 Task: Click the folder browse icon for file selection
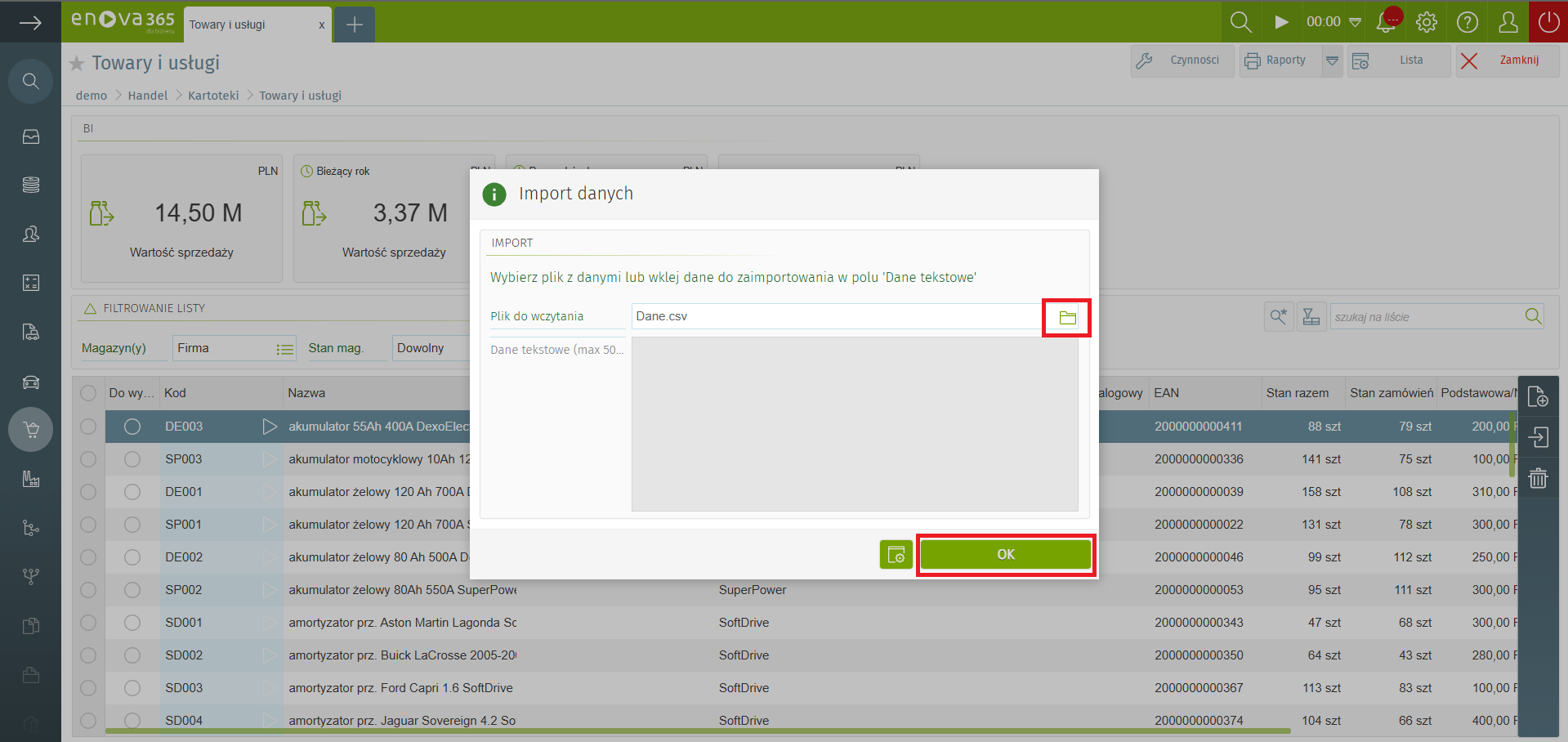click(x=1067, y=318)
